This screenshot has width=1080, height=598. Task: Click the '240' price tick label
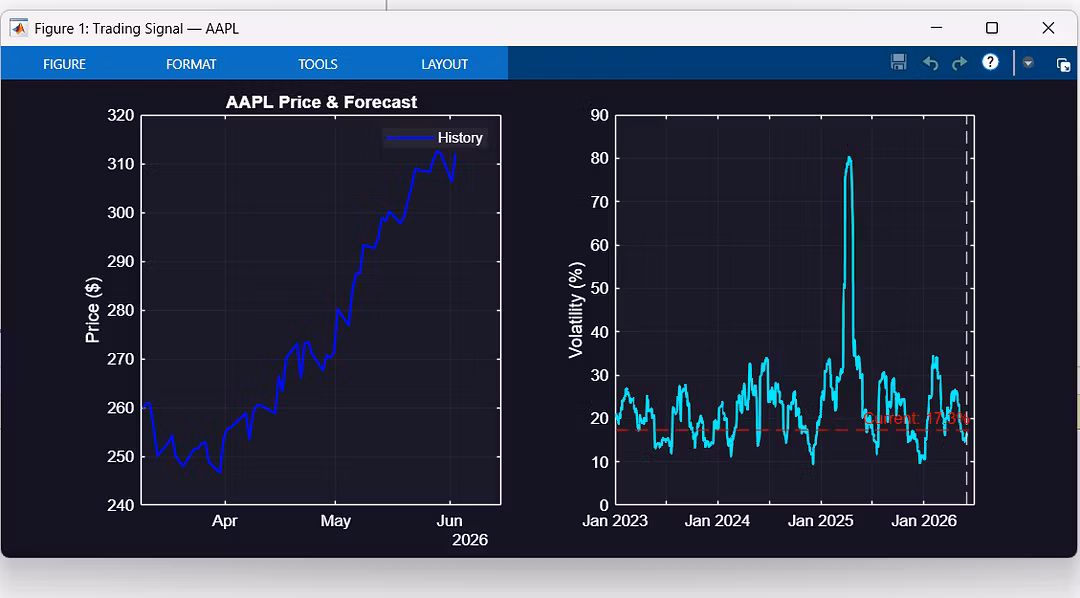pyautogui.click(x=121, y=505)
